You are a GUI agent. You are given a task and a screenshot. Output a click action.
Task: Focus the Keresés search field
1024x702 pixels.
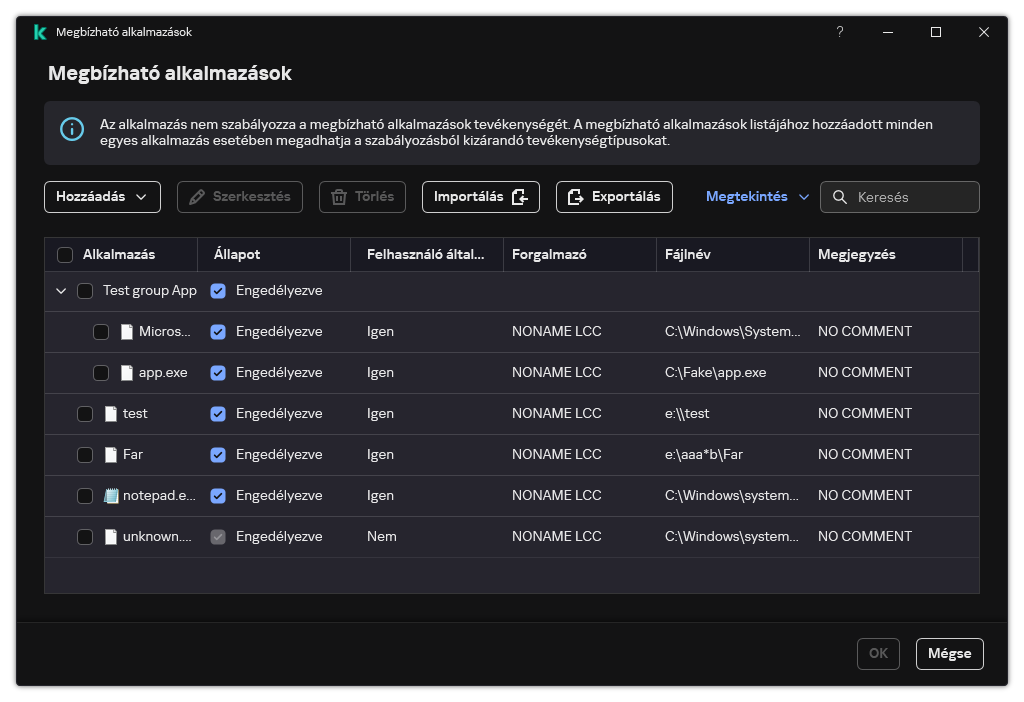912,197
